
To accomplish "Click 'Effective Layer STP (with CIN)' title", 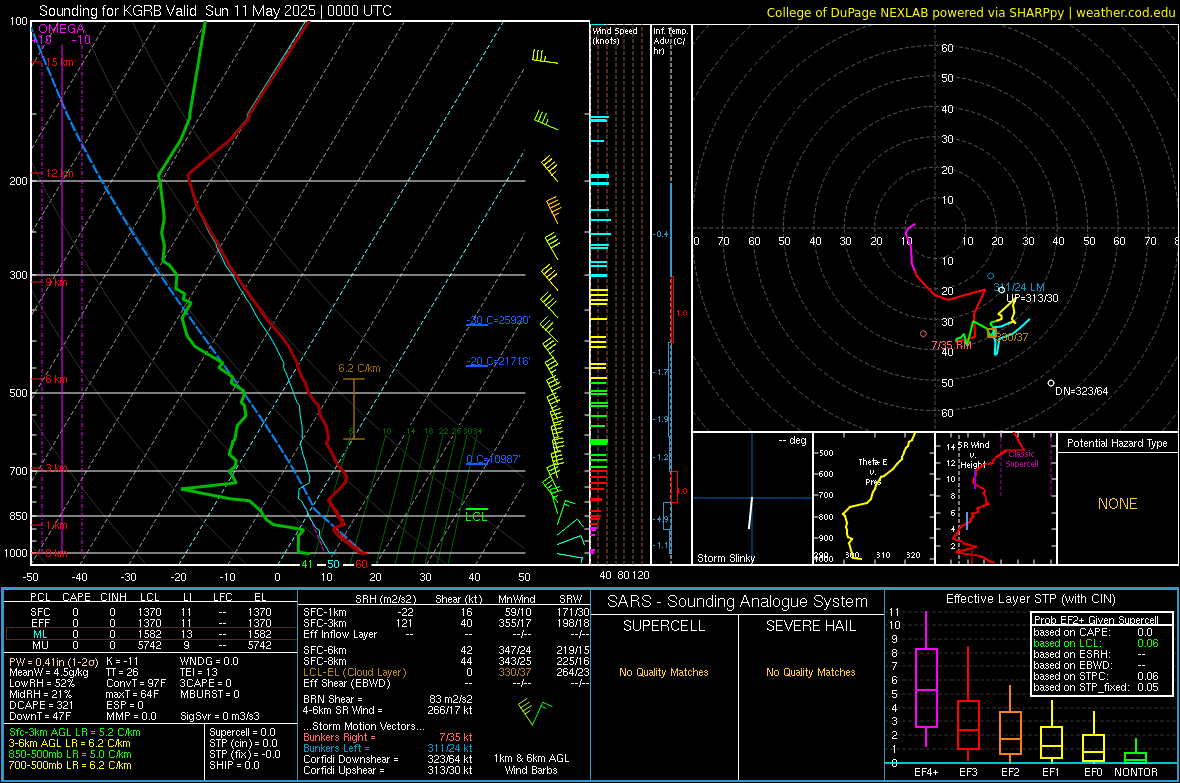I will [1030, 599].
